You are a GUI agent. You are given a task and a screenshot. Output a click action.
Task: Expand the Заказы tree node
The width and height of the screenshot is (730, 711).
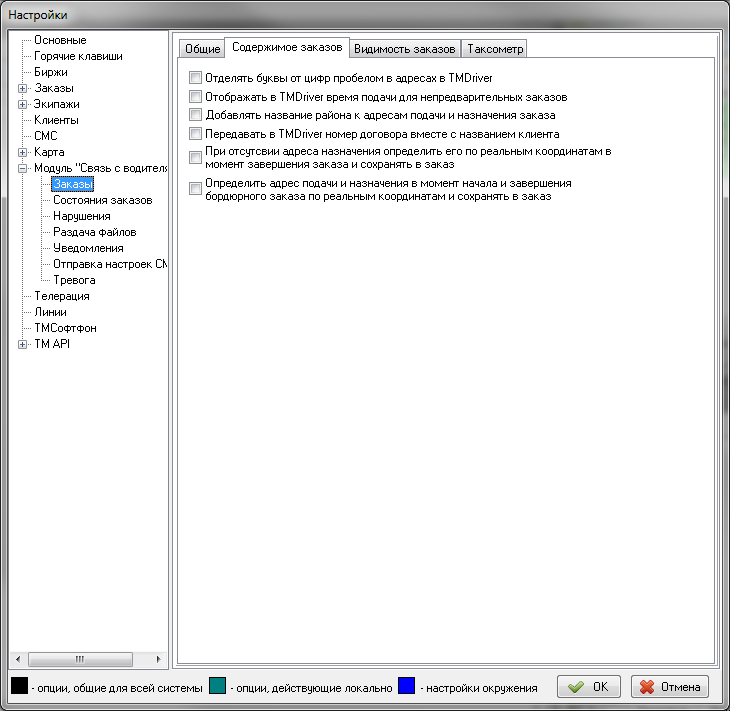pyautogui.click(x=22, y=88)
